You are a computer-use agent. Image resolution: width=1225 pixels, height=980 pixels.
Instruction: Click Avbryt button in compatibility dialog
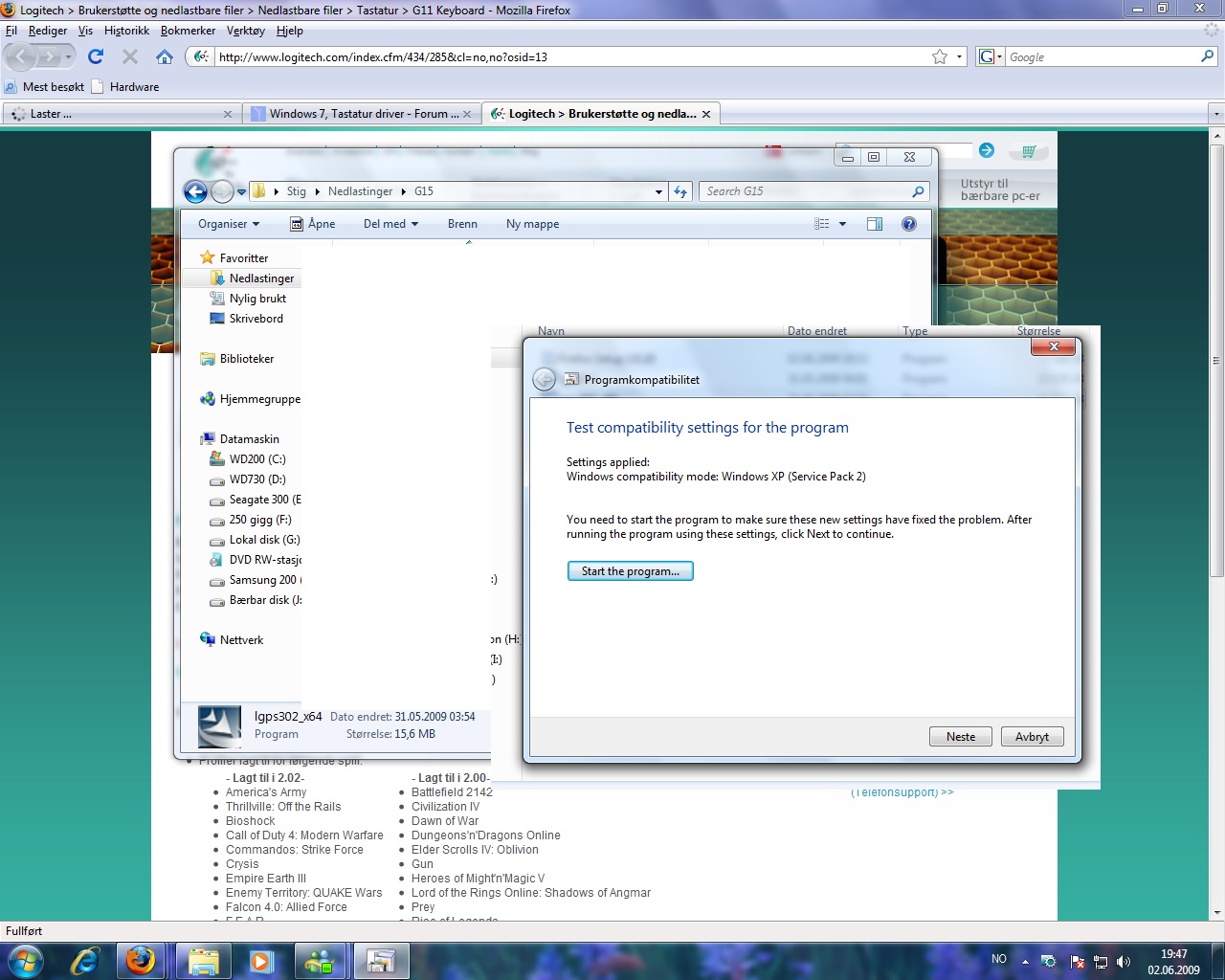click(x=1032, y=737)
